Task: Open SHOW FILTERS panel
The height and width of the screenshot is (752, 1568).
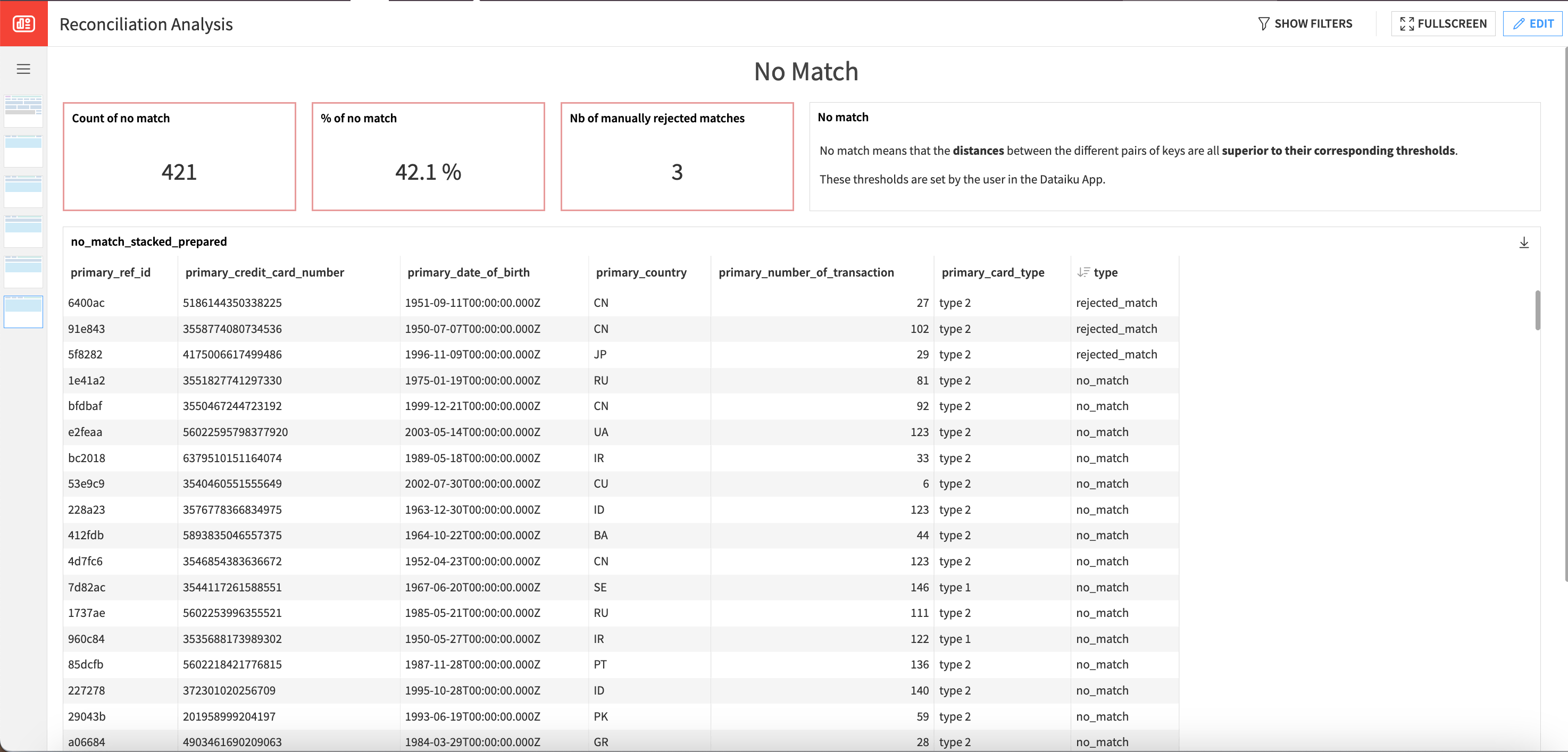Action: tap(1305, 23)
